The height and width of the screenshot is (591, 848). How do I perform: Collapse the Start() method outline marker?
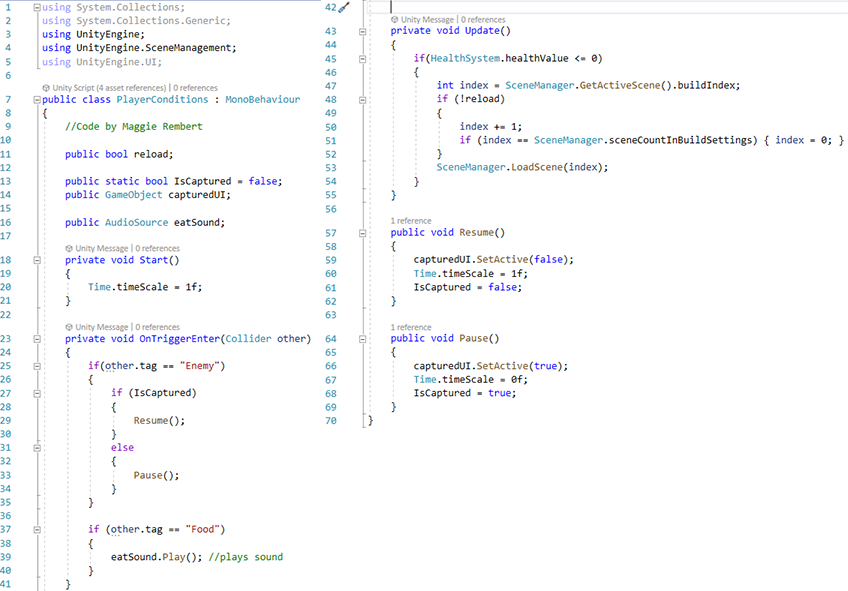37,260
